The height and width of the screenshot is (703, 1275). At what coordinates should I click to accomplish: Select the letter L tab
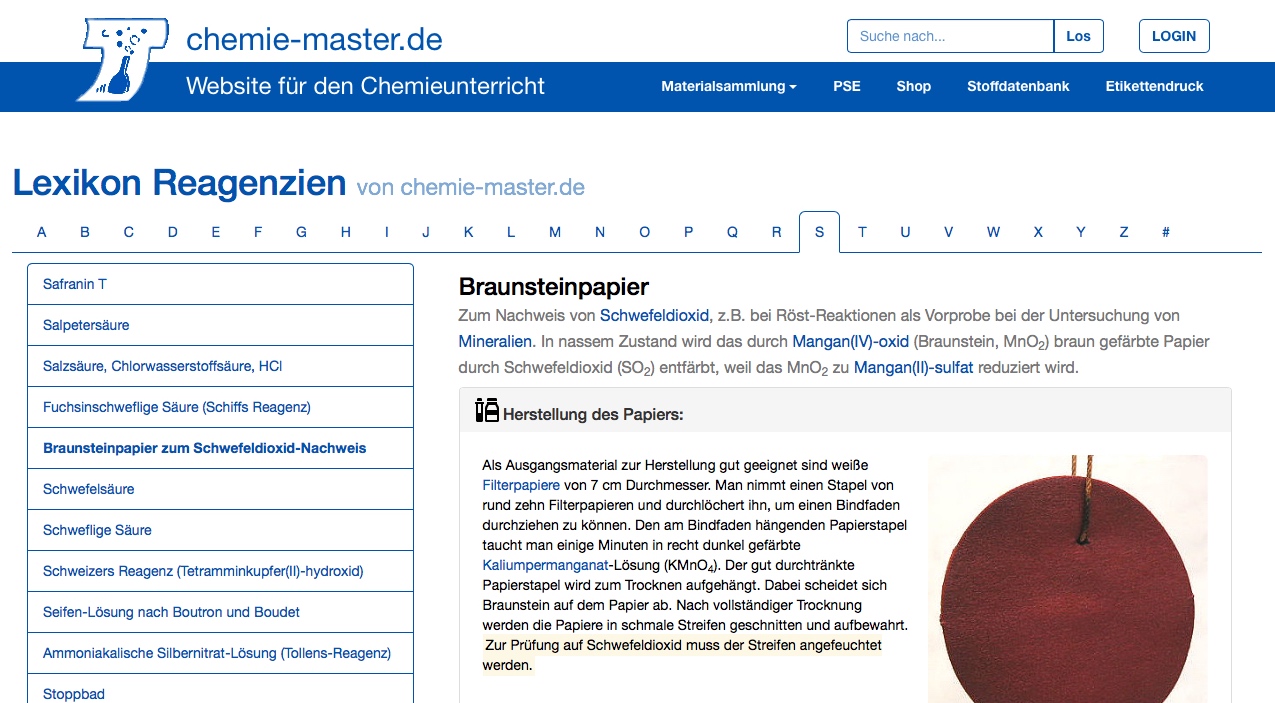(511, 232)
